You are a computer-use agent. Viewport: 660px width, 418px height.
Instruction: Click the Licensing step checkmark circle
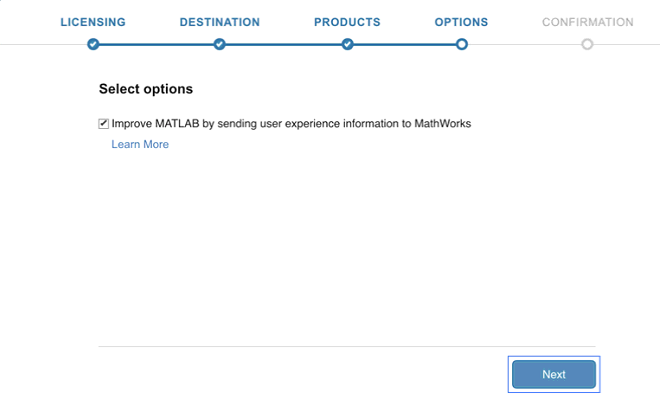click(x=93, y=44)
